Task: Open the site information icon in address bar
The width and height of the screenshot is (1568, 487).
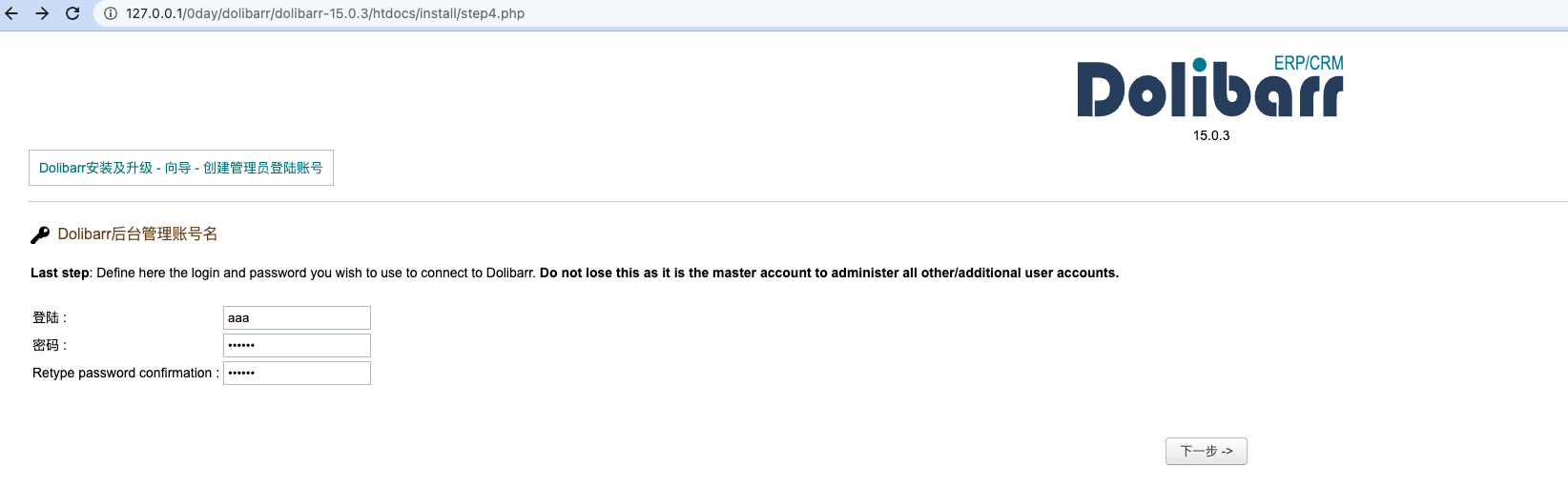Action: click(111, 13)
